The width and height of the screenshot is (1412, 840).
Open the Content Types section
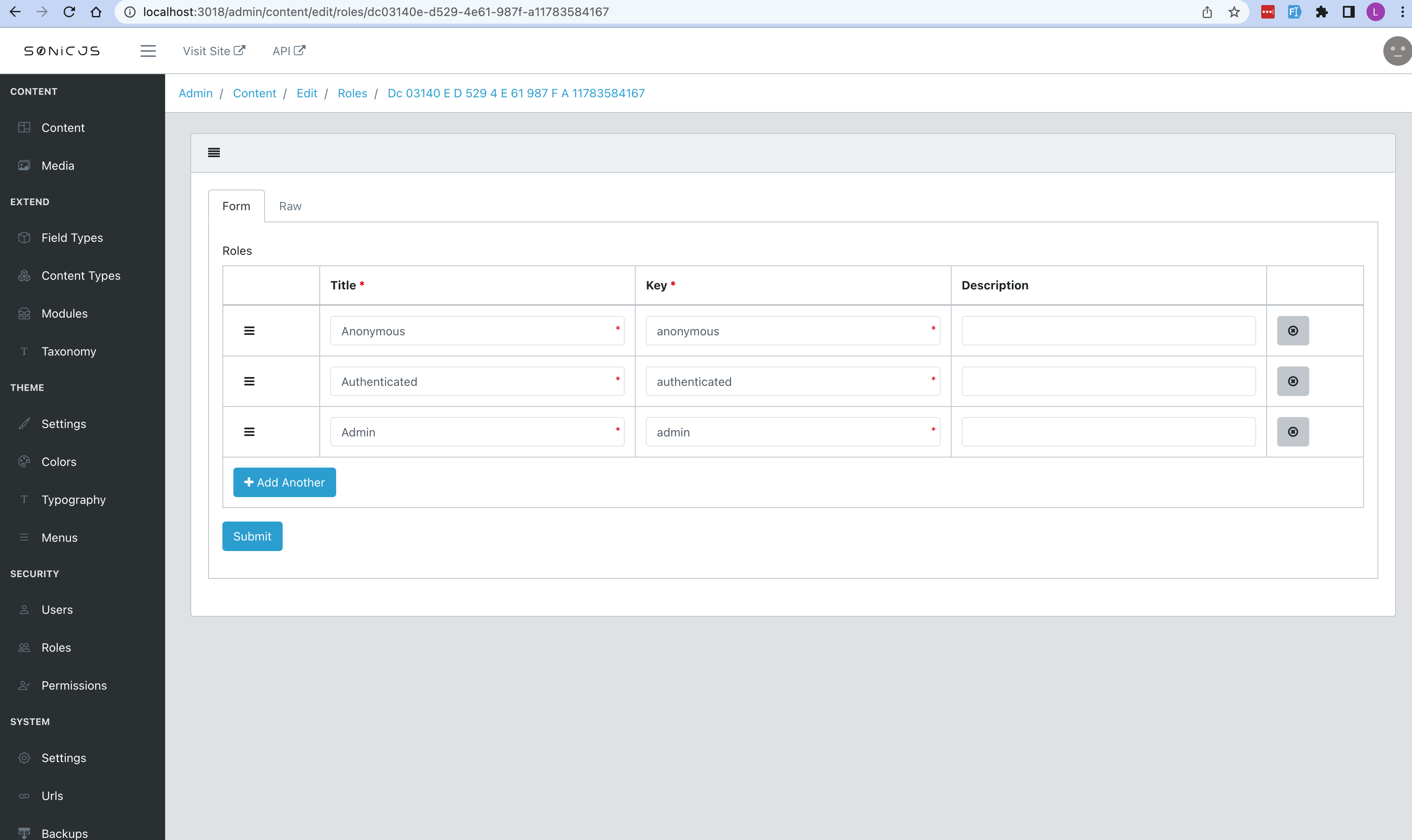coord(81,276)
